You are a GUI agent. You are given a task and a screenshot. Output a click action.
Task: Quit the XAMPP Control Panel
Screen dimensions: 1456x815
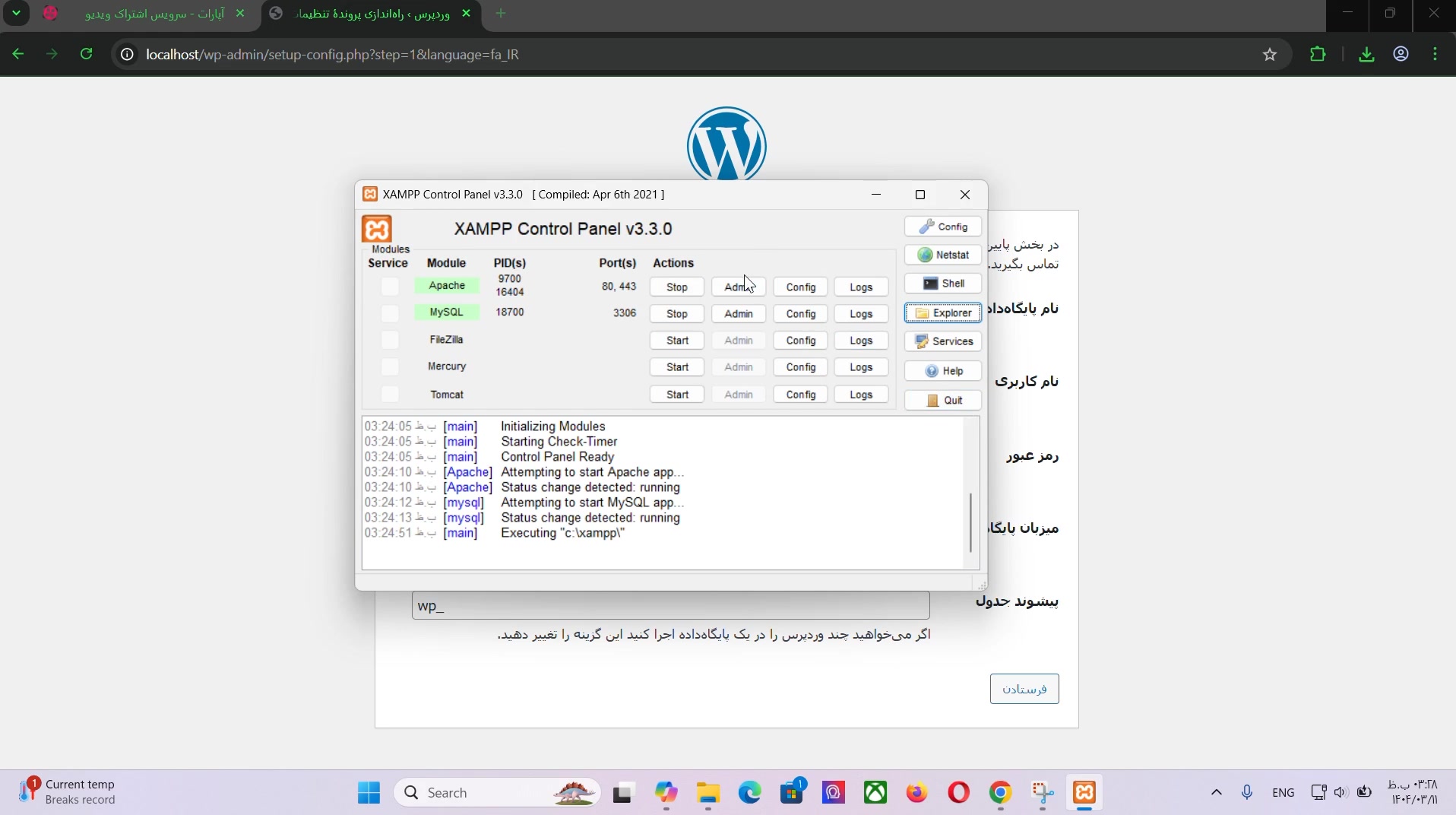tap(943, 401)
